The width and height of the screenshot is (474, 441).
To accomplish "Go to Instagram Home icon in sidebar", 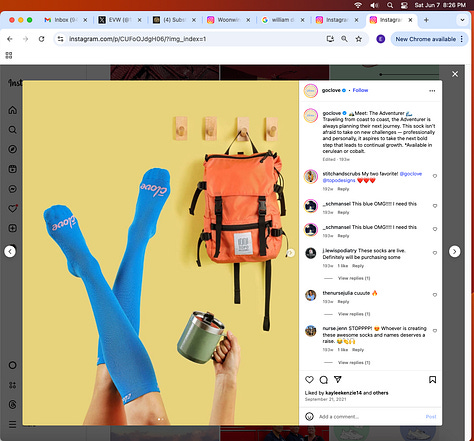I will [13, 110].
